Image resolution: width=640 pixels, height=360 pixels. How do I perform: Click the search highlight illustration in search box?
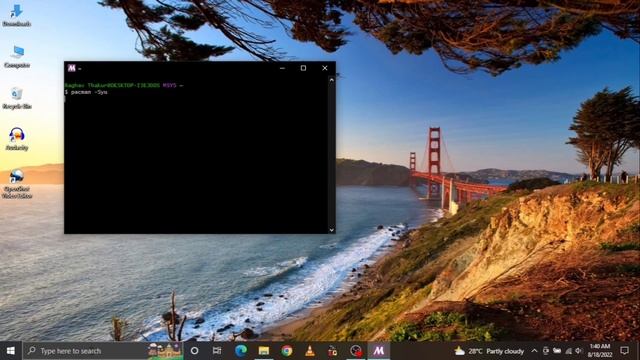click(x=165, y=351)
